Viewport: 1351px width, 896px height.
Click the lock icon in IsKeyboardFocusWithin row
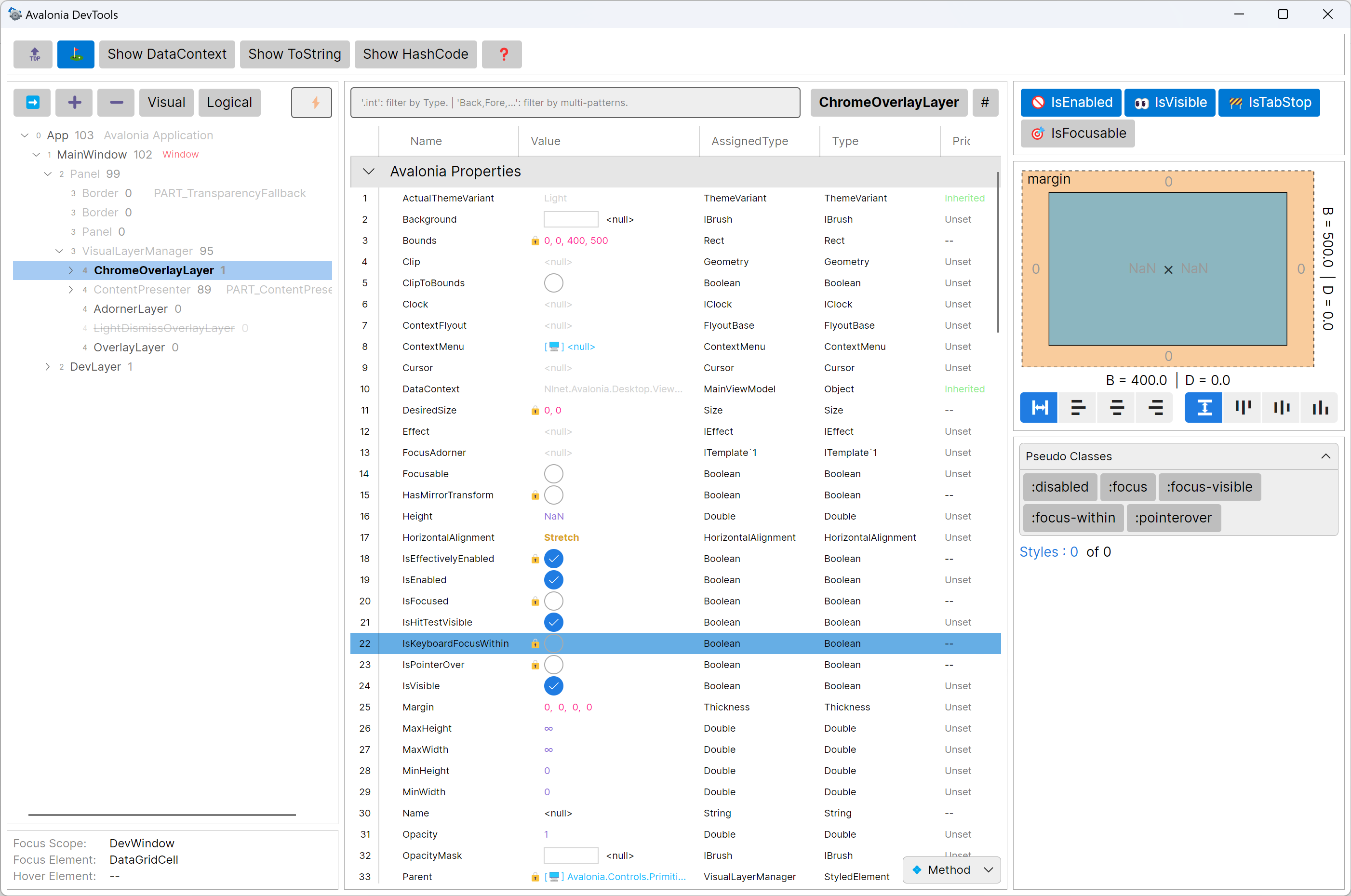(x=535, y=643)
